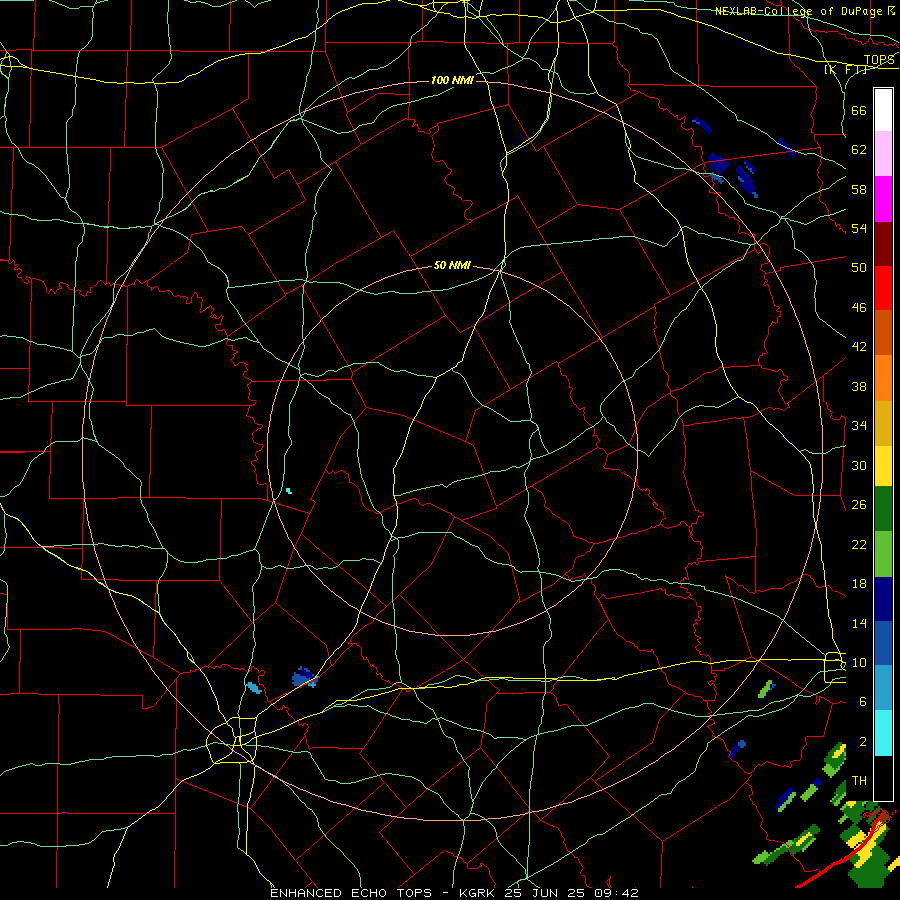Click the "100 NMI" range ring label
Image resolution: width=900 pixels, height=900 pixels.
tap(452, 80)
